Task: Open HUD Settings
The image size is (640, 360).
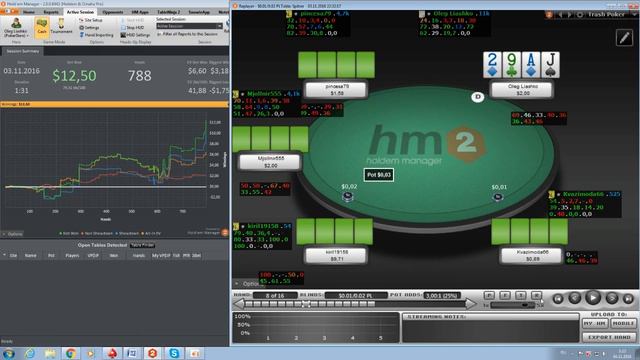Action: 136,35
